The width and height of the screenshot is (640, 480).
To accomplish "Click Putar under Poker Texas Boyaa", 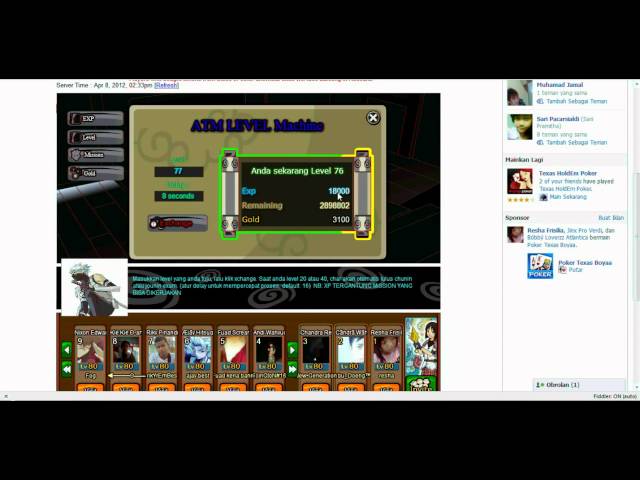I will 576,270.
